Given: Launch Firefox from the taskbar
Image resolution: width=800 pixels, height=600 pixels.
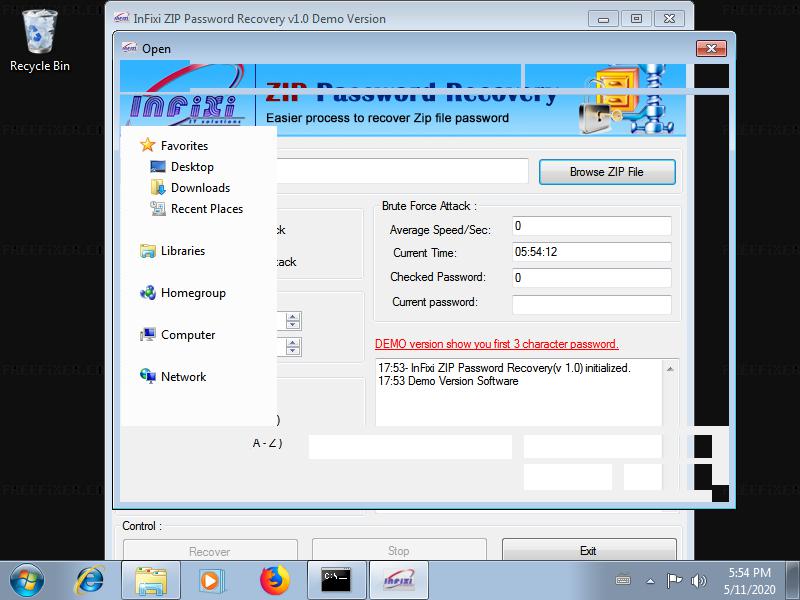Looking at the screenshot, I should click(x=274, y=581).
